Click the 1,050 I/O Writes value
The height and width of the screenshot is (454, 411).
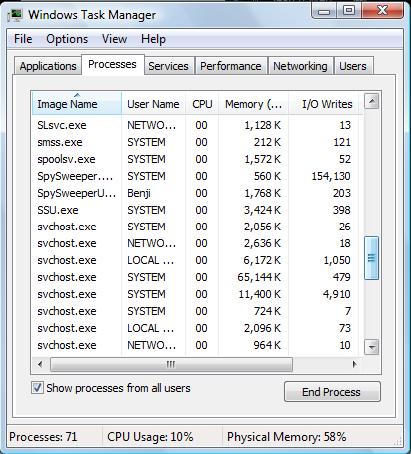(x=337, y=260)
